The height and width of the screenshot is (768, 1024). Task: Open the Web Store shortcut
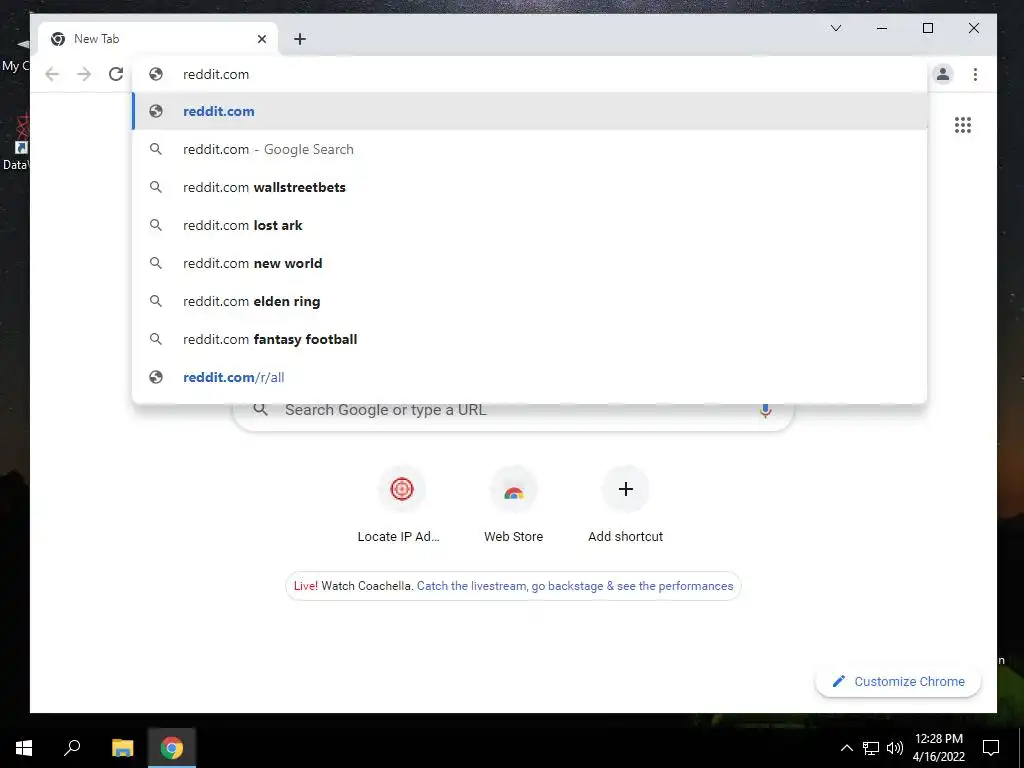513,505
